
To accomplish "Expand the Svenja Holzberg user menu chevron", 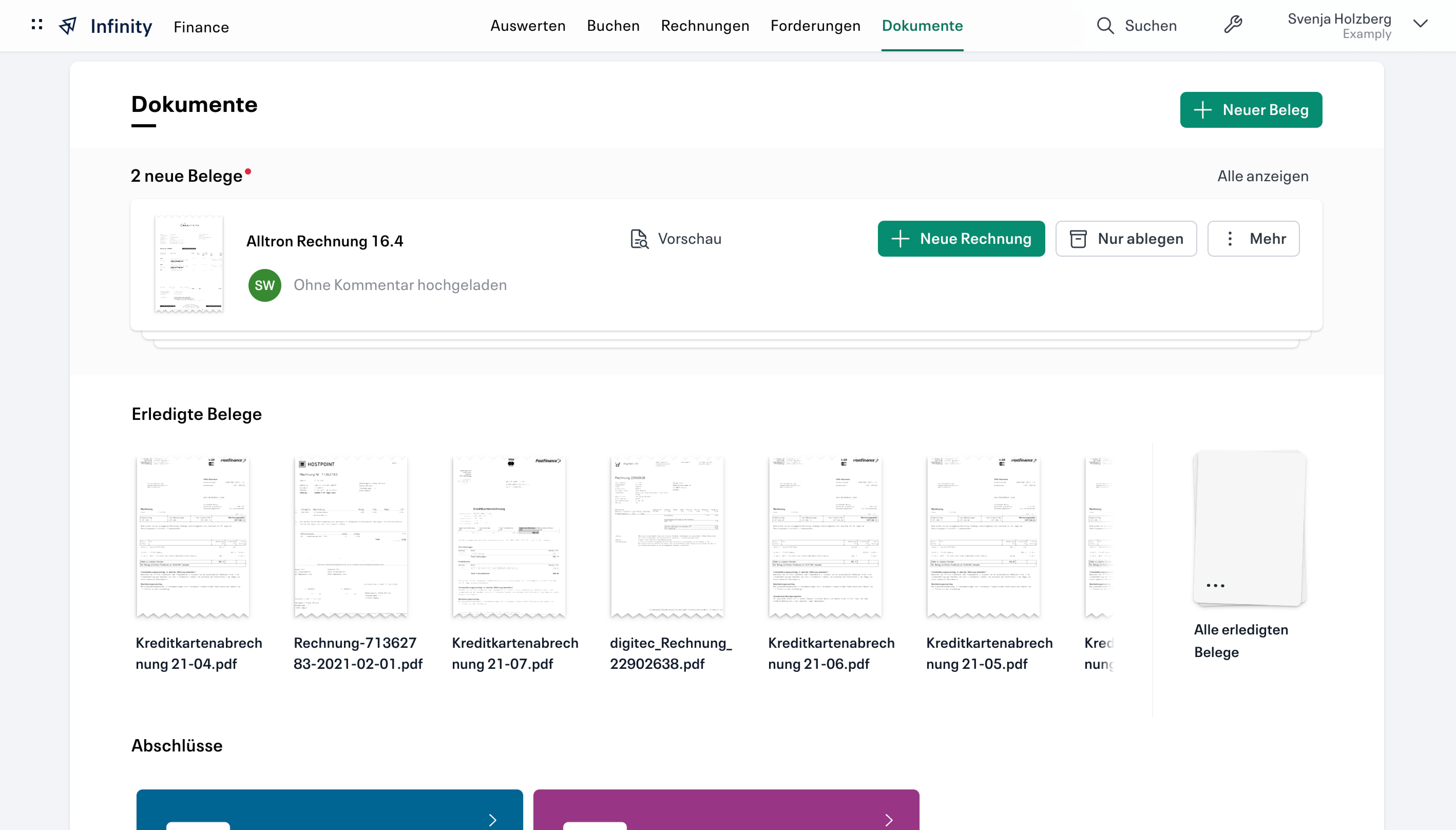I will 1420,23.
